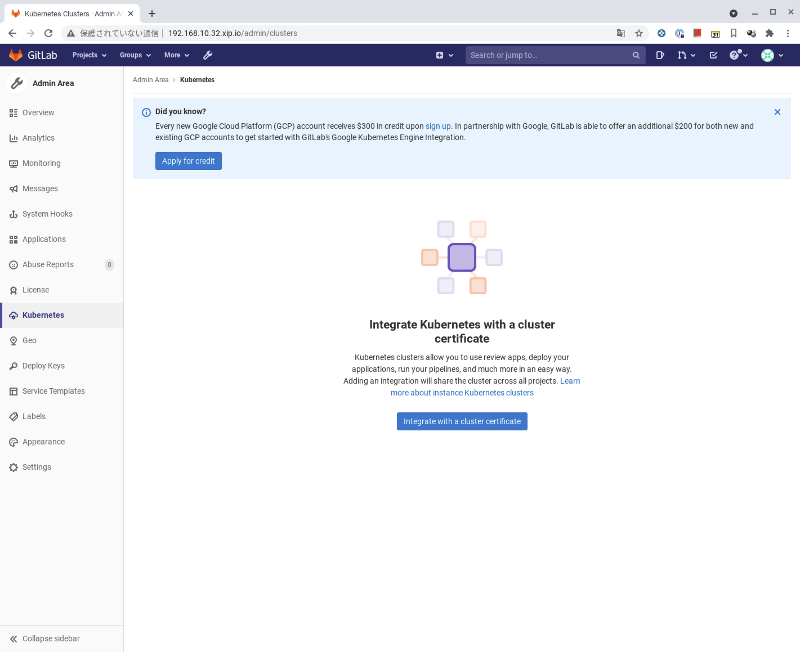Viewport: 800px width, 652px height.
Task: Open the Messages admin page
Action: [41, 188]
